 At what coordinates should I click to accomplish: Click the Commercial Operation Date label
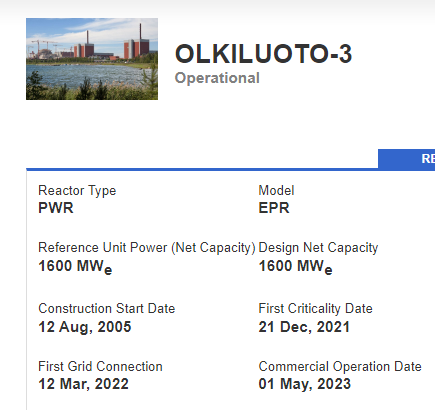340,366
